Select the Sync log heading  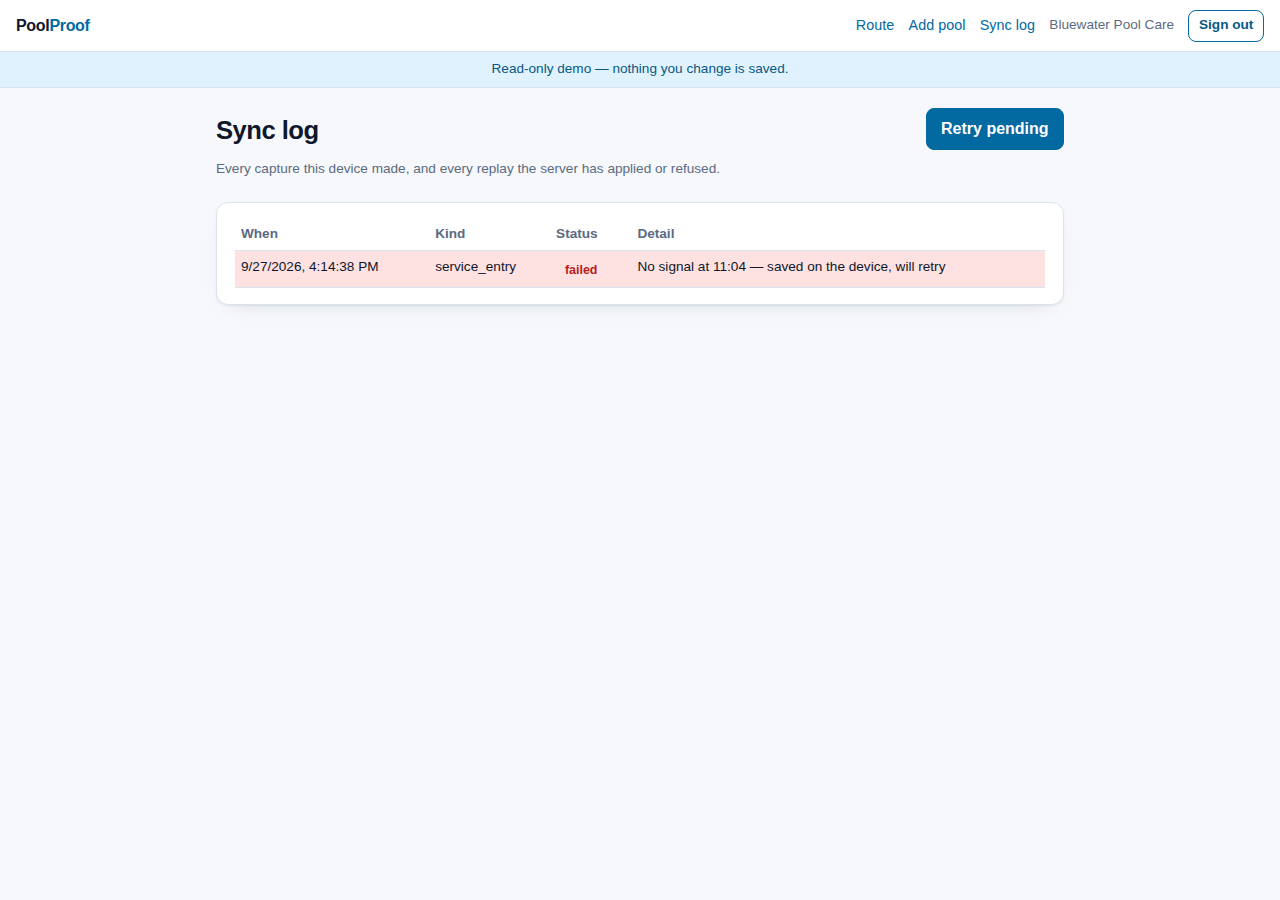click(x=267, y=130)
